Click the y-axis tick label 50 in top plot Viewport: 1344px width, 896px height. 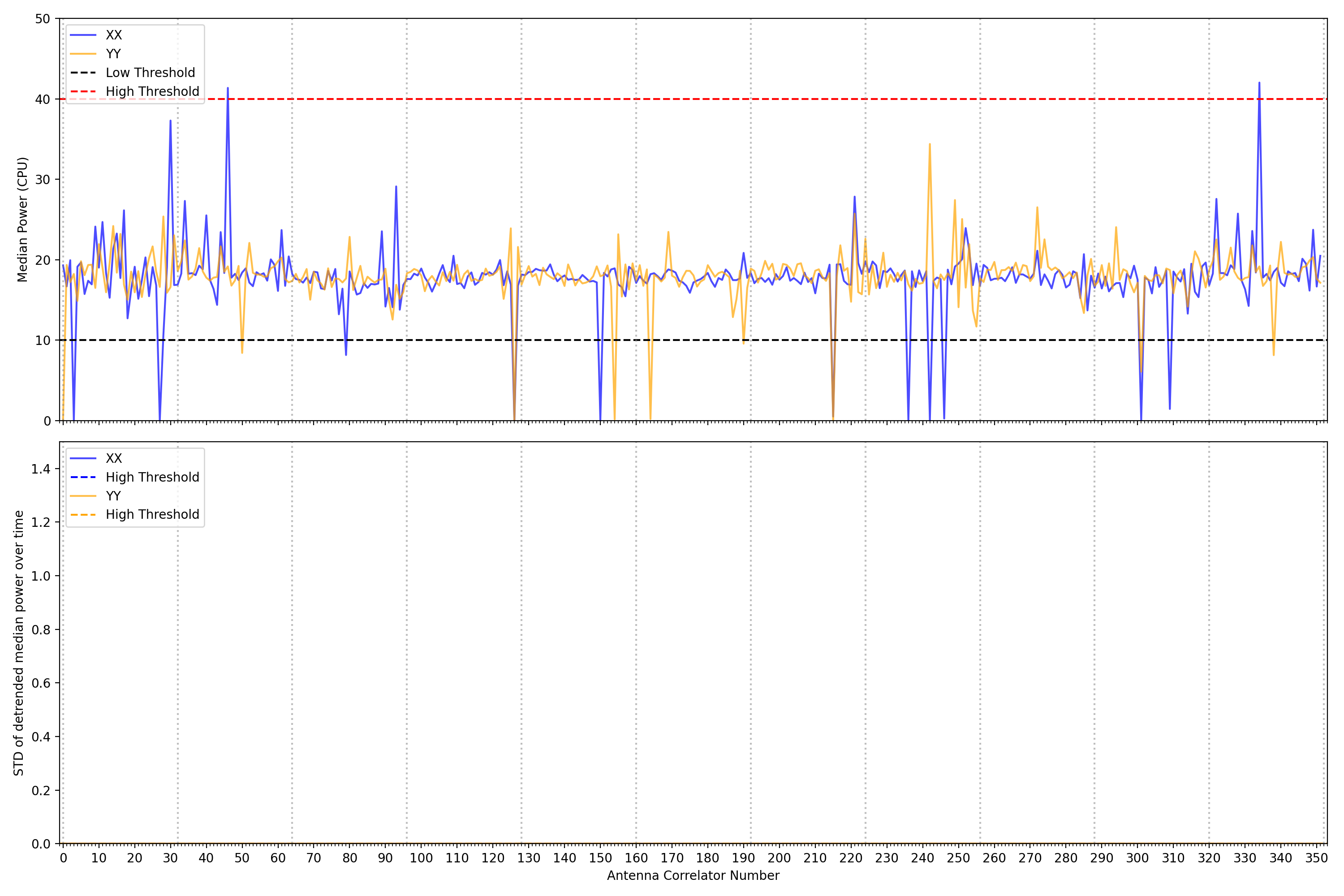tap(42, 19)
